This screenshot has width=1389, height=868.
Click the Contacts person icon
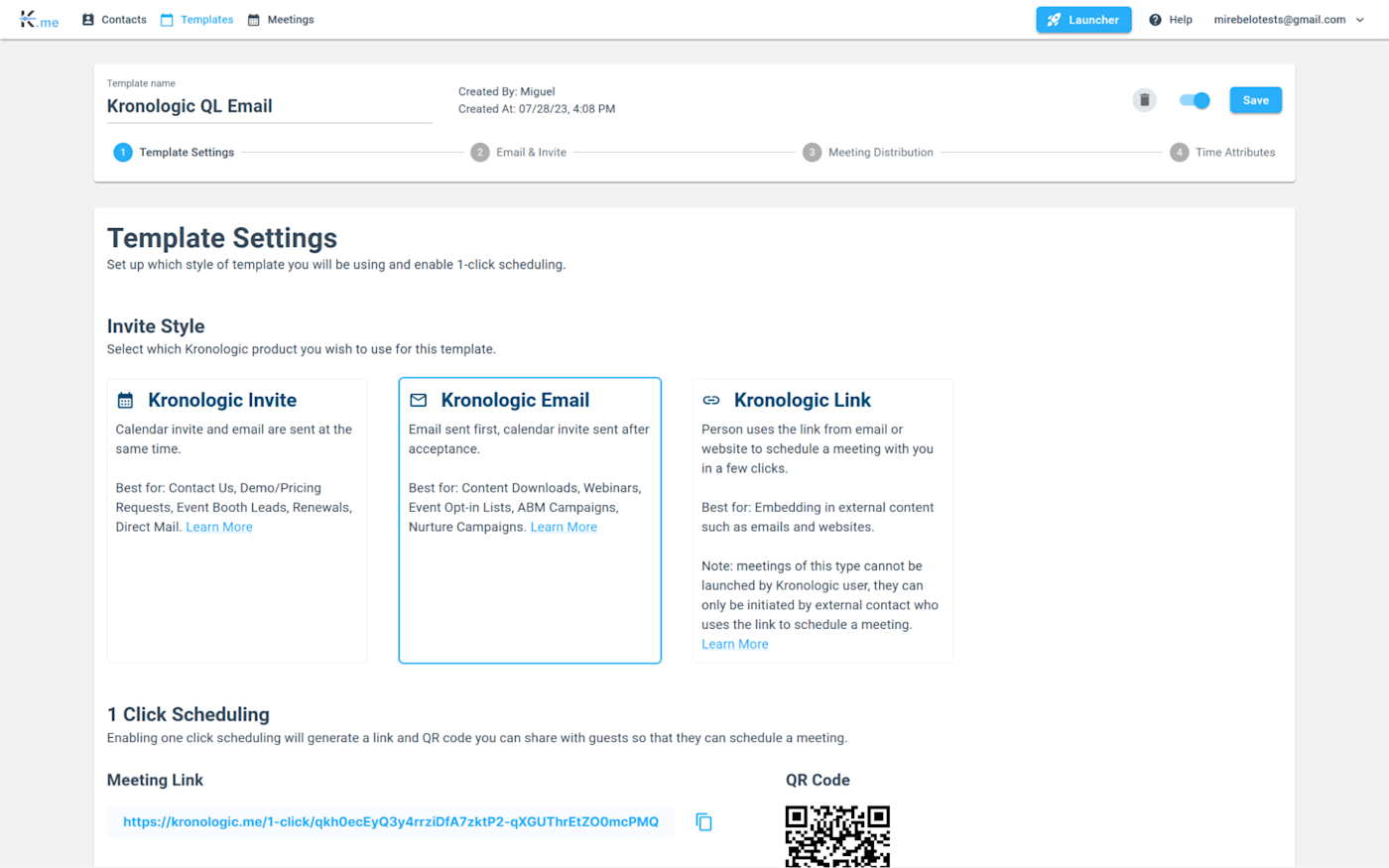coord(88,20)
